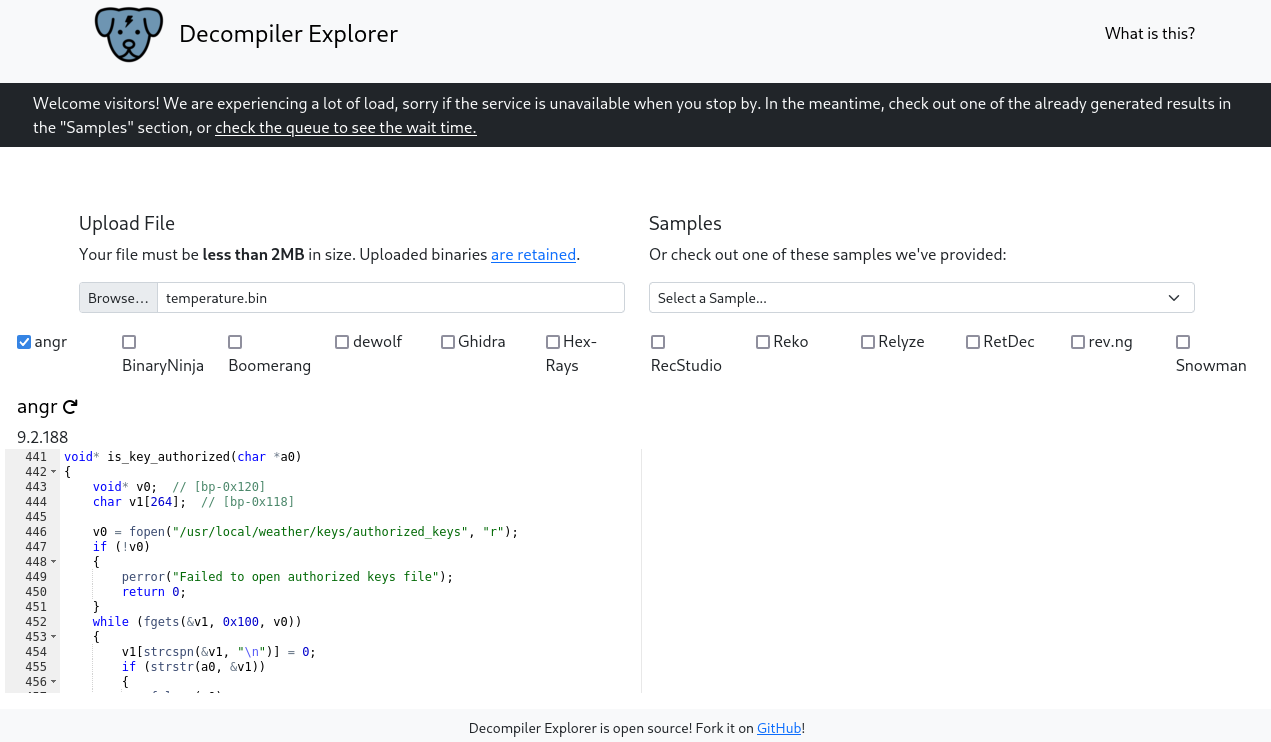Screen dimensions: 1271x742
Task: Collapse code fold arrow at line 442
Action: coord(54,472)
